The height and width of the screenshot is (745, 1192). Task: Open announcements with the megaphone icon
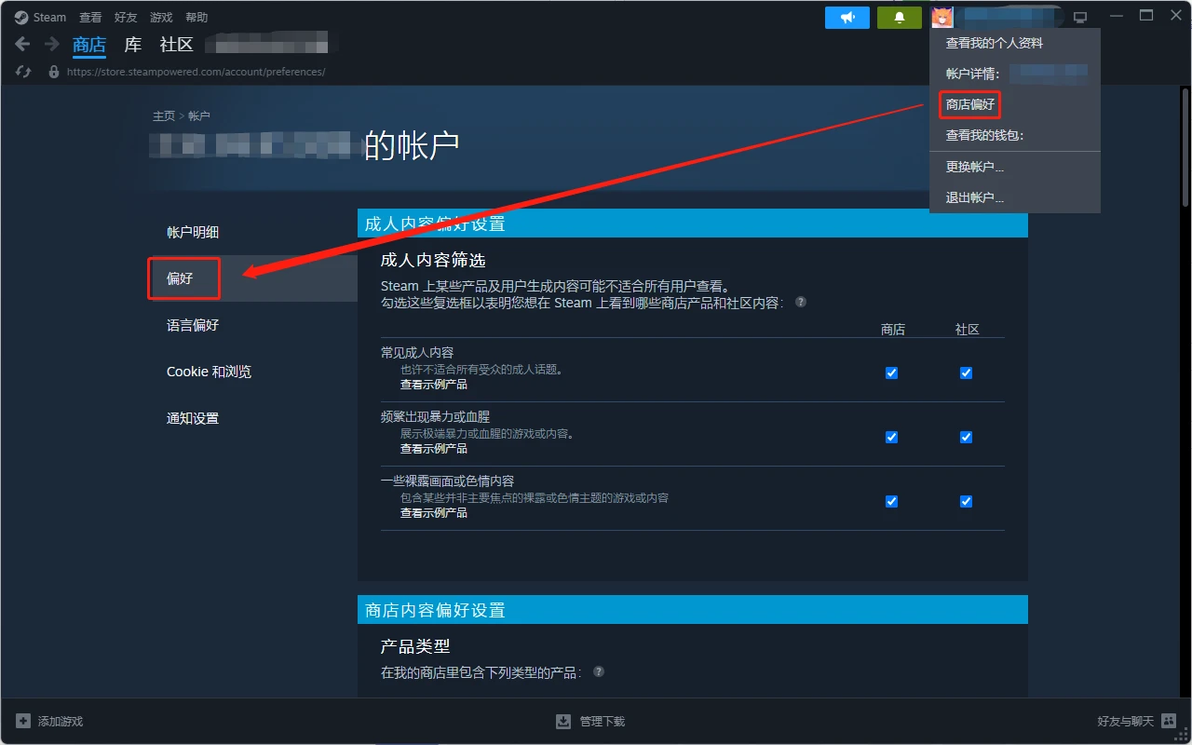(x=847, y=17)
